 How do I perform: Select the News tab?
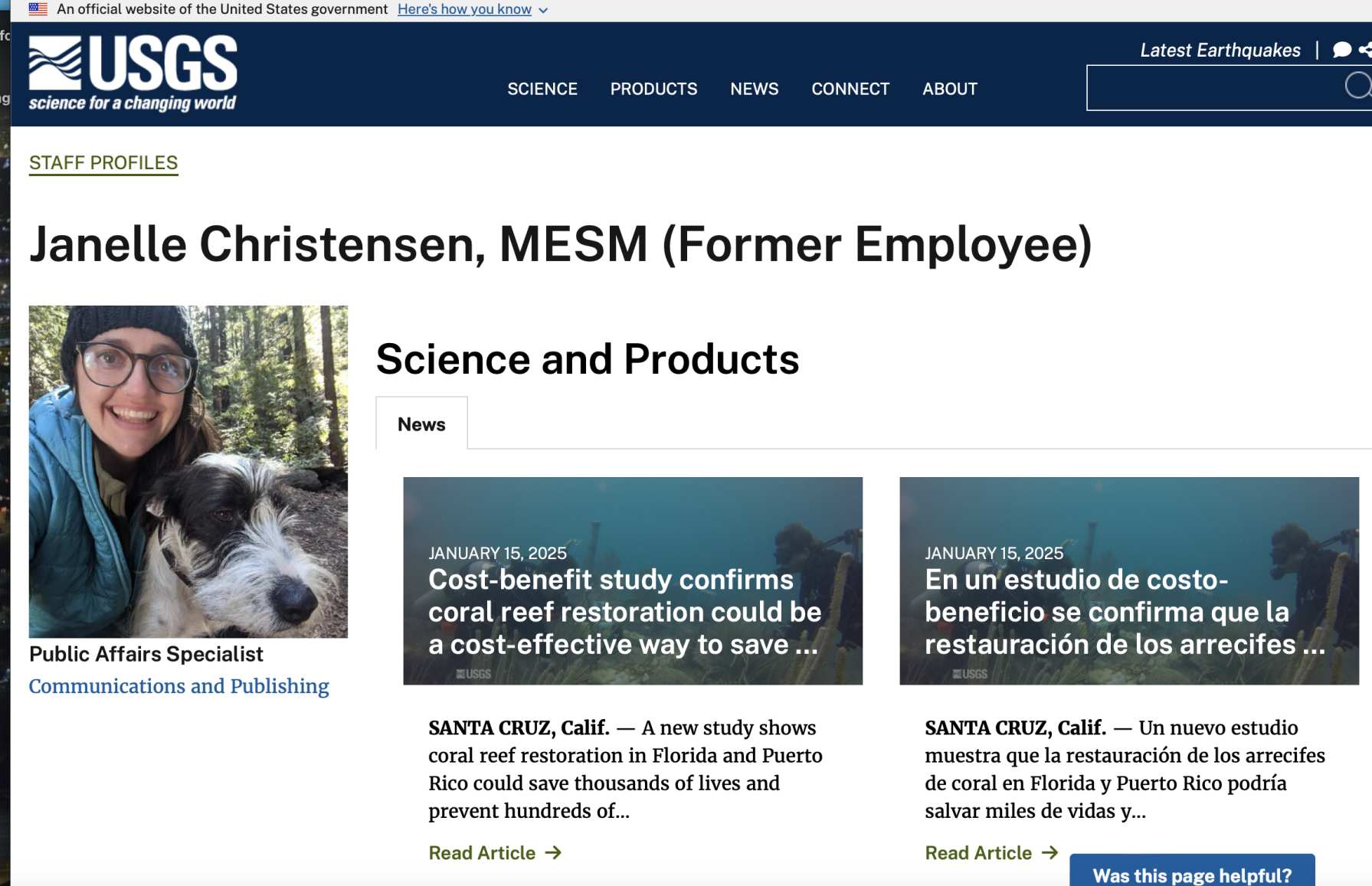(x=421, y=424)
